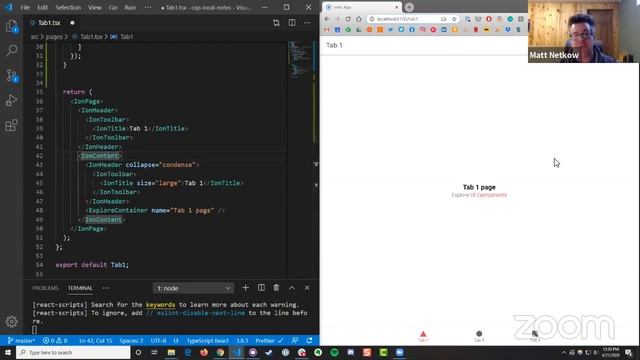Open the Run and Debug view icon
This screenshot has width=640, height=360.
[x=11, y=100]
